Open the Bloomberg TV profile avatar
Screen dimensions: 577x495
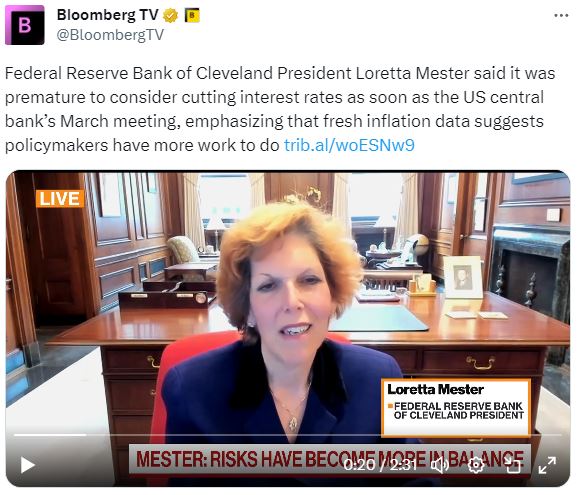click(25, 25)
